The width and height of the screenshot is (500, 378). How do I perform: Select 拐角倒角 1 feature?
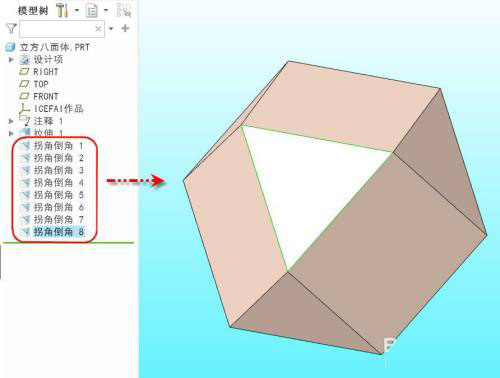[58, 146]
